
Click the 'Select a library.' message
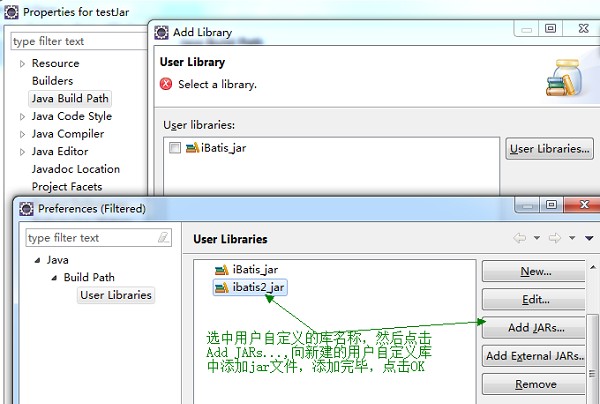pos(217,84)
